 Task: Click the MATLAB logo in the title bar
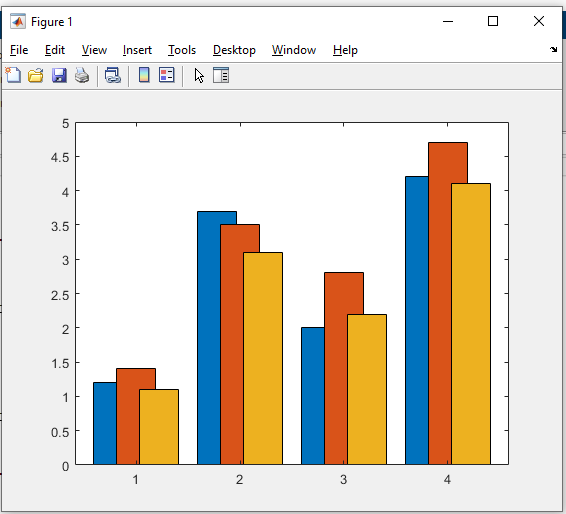coord(18,22)
